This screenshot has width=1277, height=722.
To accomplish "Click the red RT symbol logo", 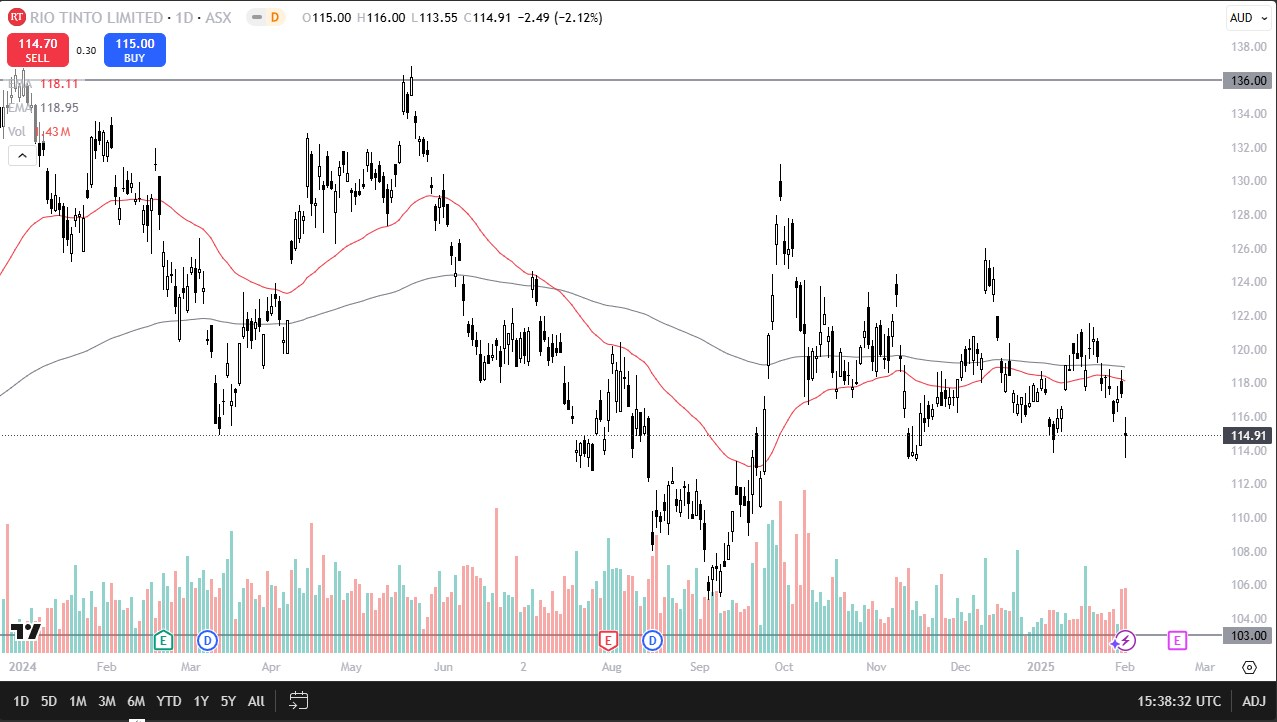I will coord(16,17).
